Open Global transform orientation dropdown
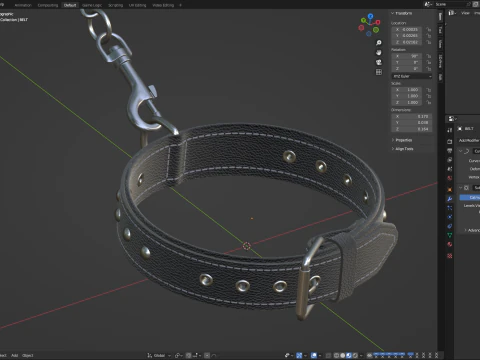480x360 pixels. [x=159, y=355]
